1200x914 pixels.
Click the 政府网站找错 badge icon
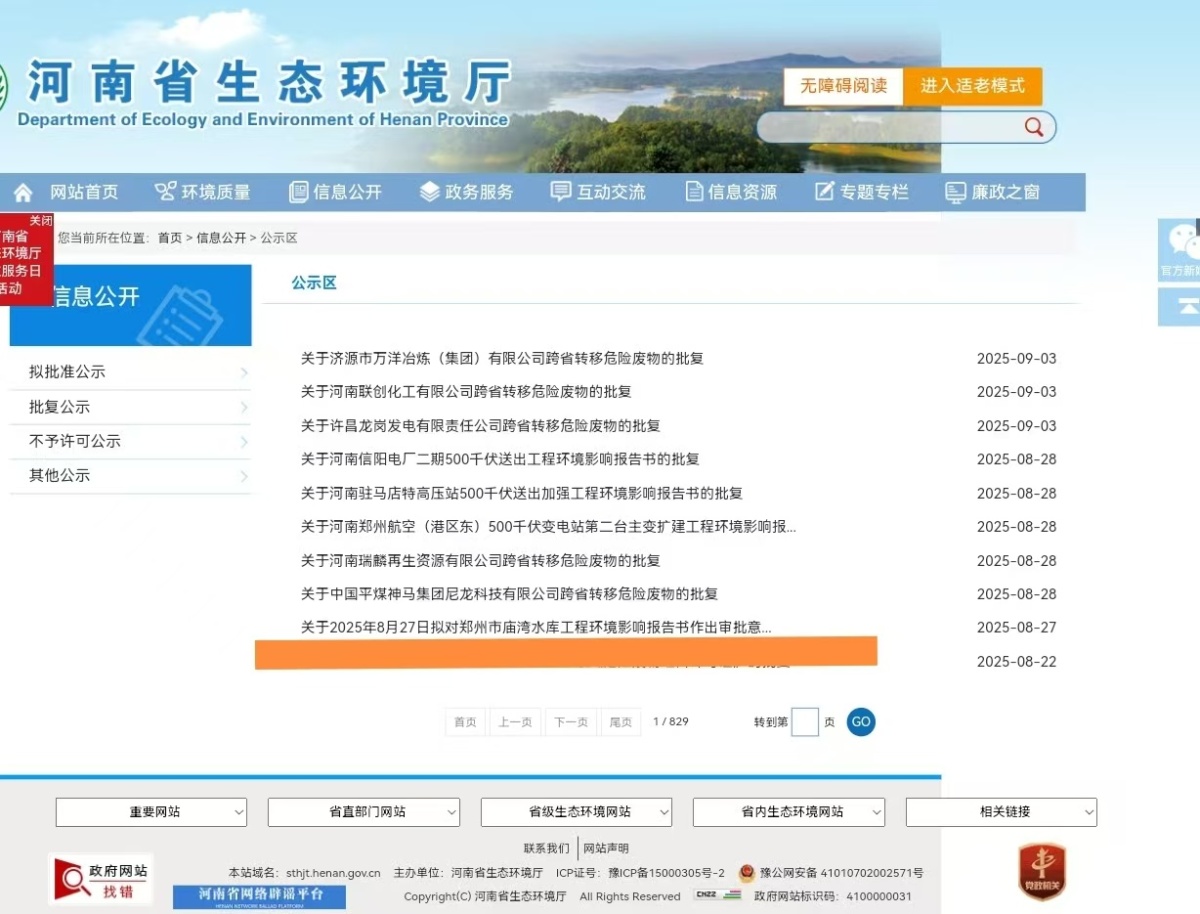click(x=100, y=879)
